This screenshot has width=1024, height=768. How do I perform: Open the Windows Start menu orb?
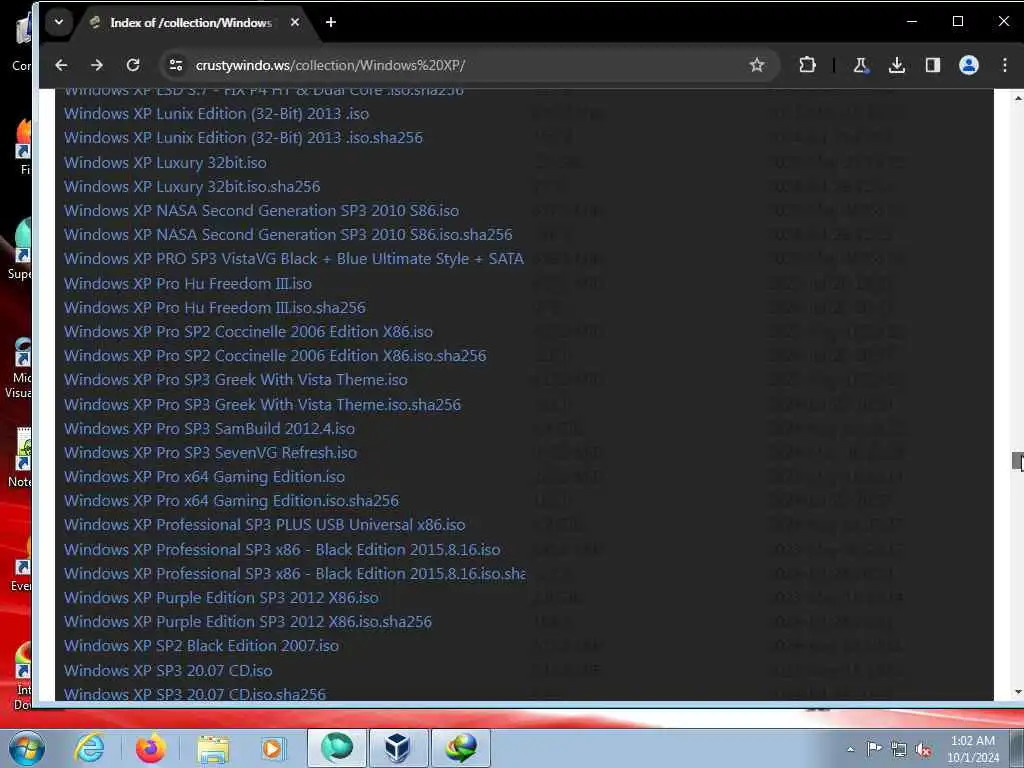pyautogui.click(x=26, y=748)
